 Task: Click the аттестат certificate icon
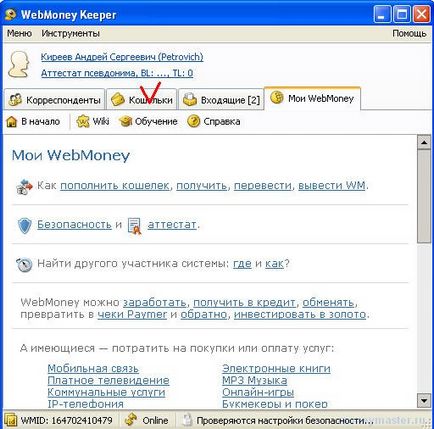[x=135, y=226]
